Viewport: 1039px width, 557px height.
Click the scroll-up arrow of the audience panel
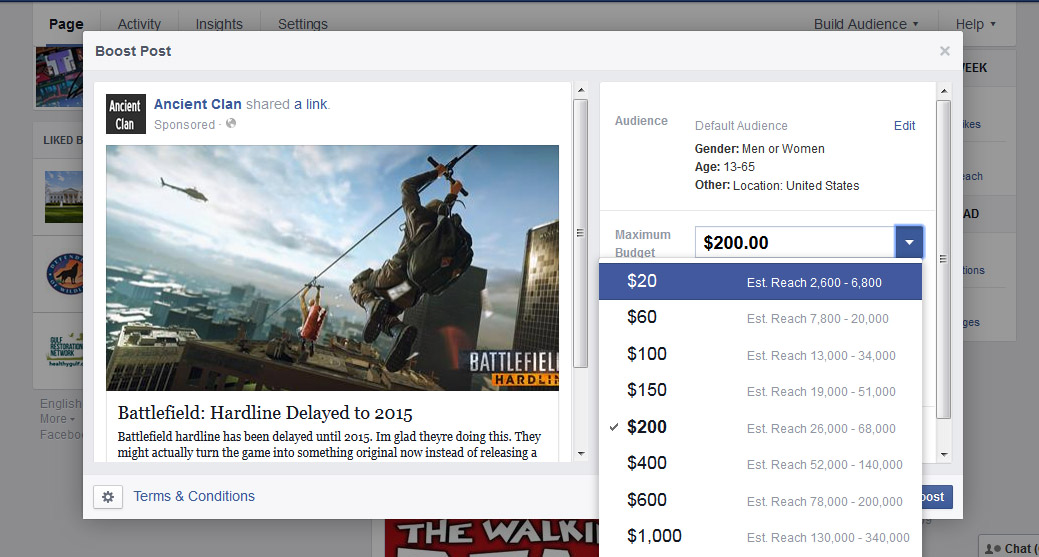944,90
